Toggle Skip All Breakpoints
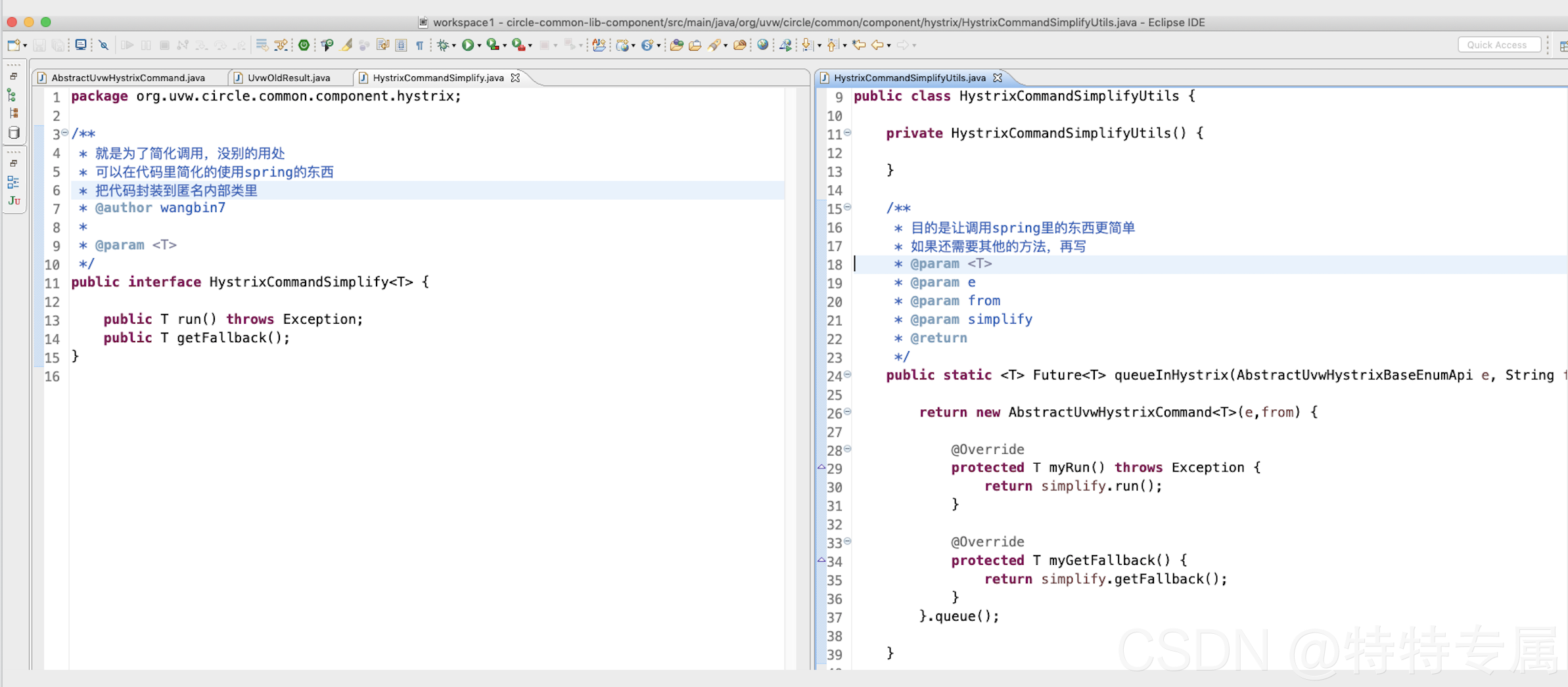Image resolution: width=1568 pixels, height=687 pixels. (x=103, y=45)
